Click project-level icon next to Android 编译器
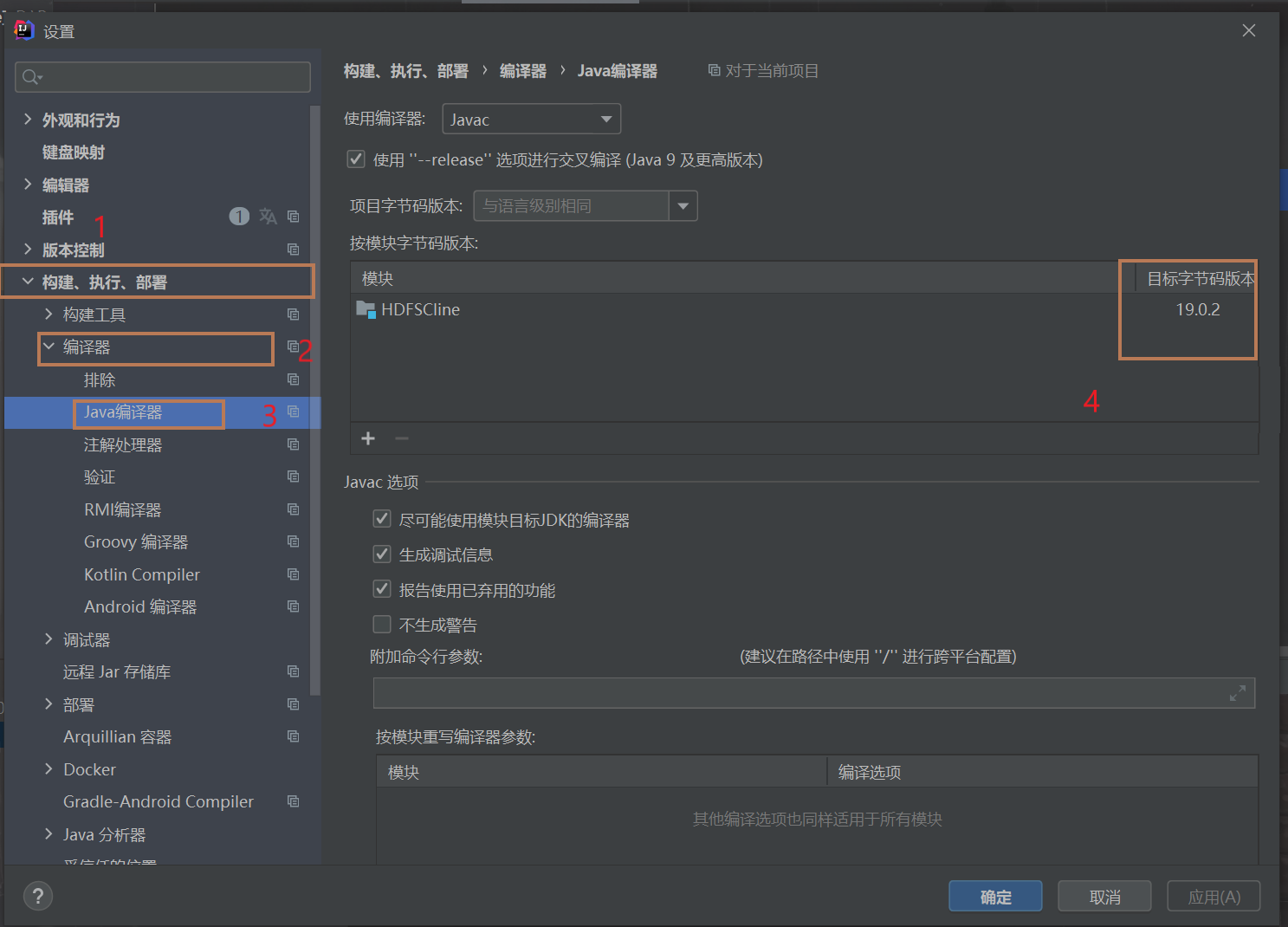The height and width of the screenshot is (927, 1288). coord(293,606)
